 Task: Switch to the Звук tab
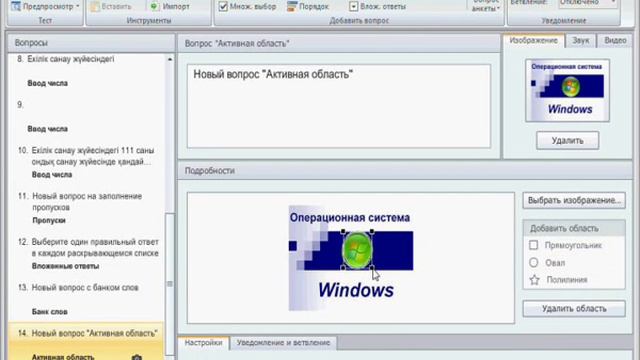pyautogui.click(x=580, y=40)
